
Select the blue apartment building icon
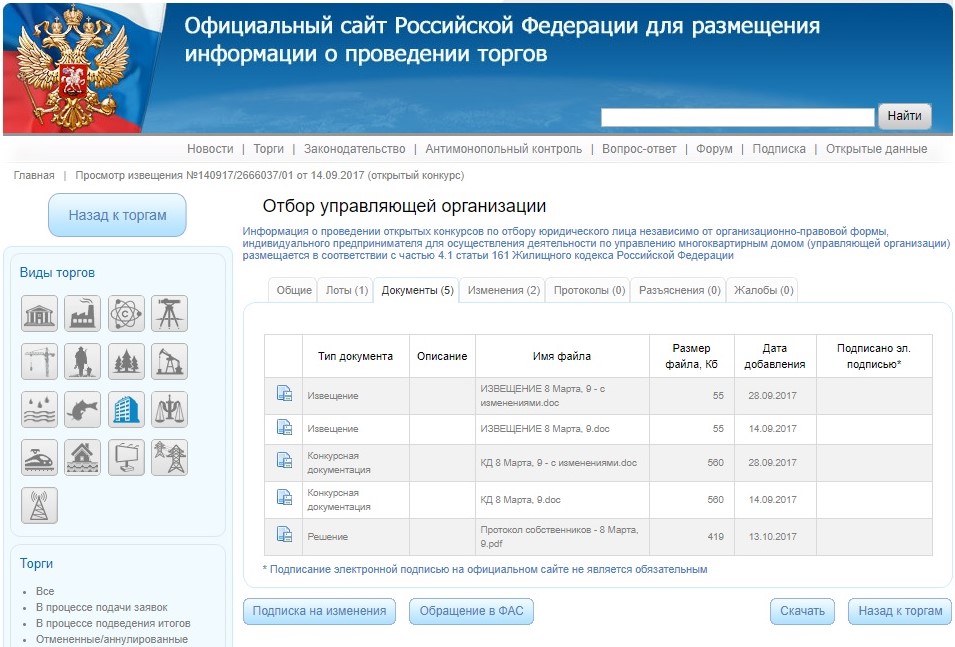click(x=126, y=409)
